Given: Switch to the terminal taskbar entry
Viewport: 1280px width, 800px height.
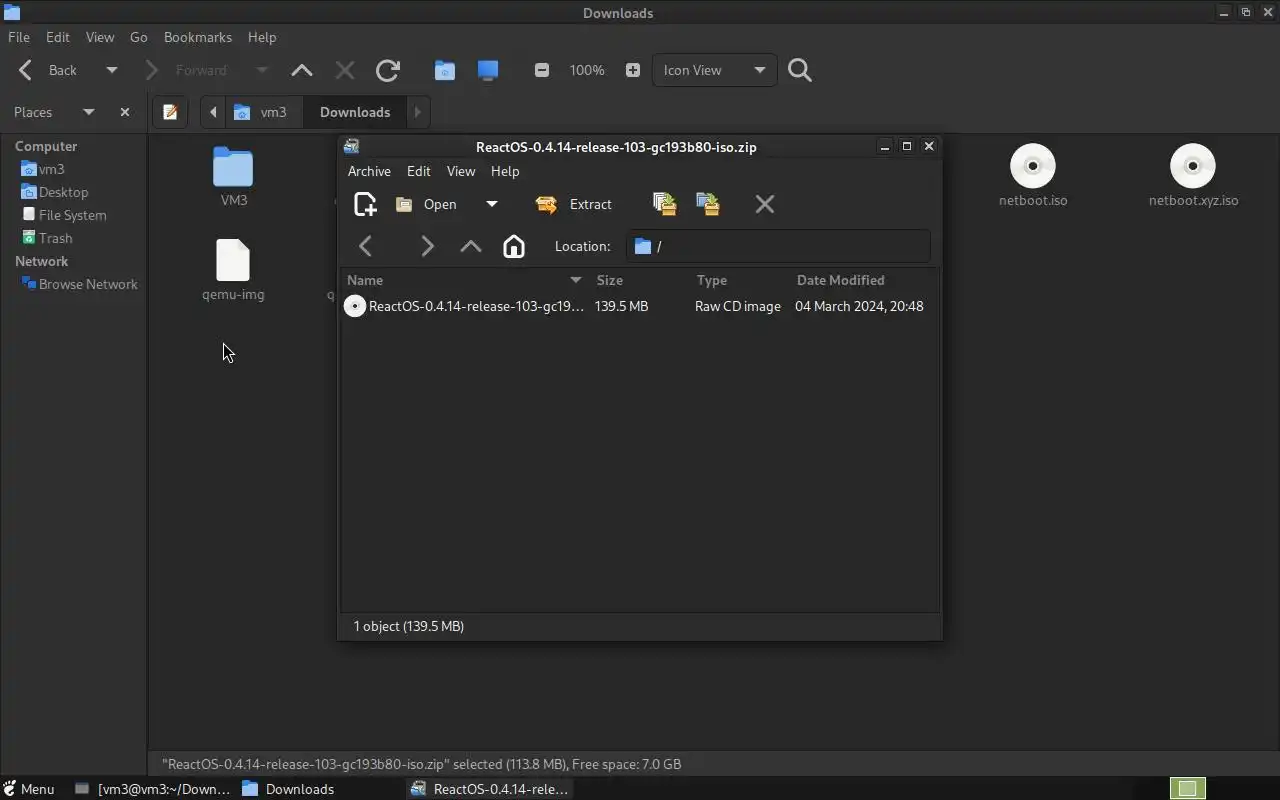Looking at the screenshot, I should click(x=153, y=789).
